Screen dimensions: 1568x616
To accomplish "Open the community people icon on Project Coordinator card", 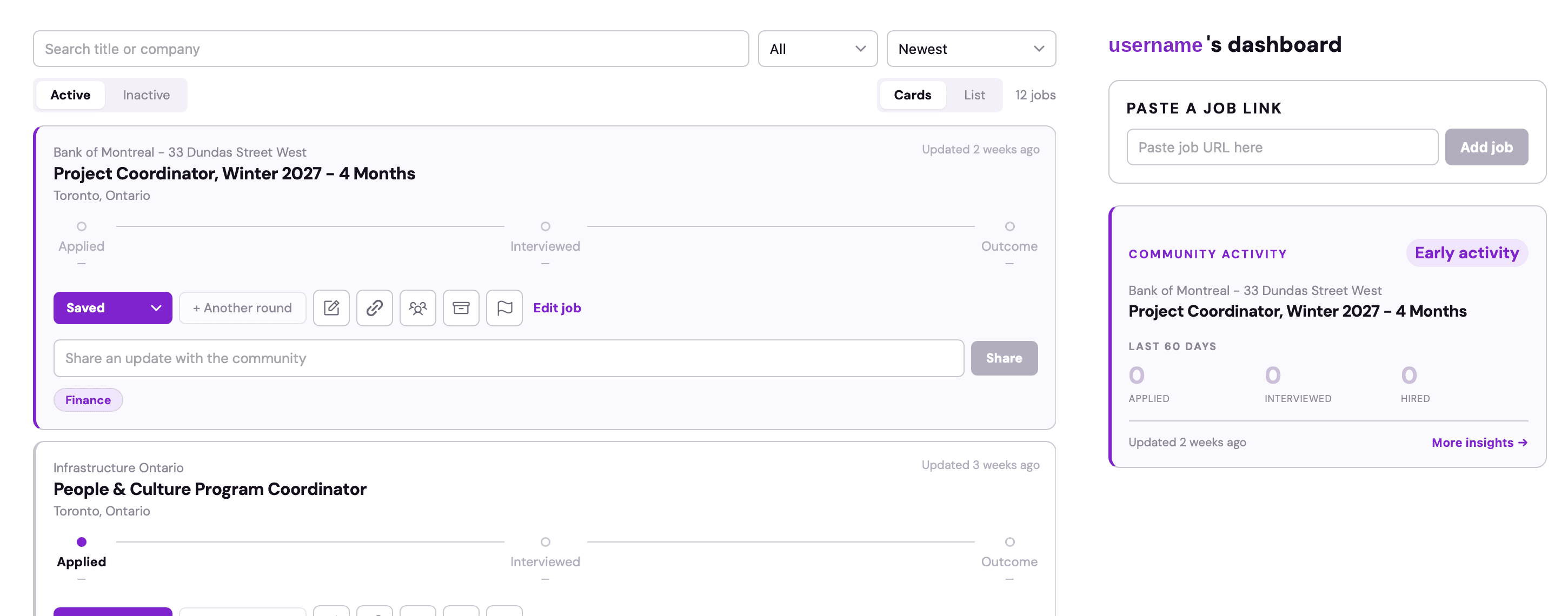I will click(417, 307).
